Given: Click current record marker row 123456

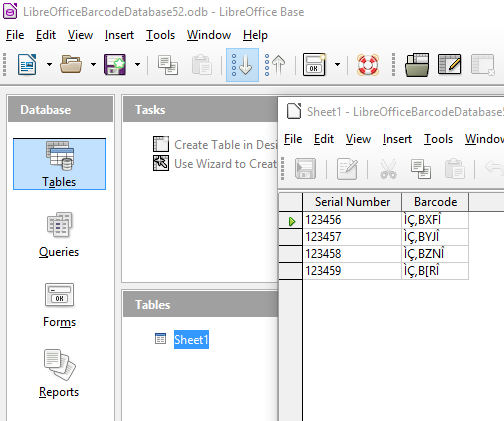Looking at the screenshot, I should pos(290,220).
